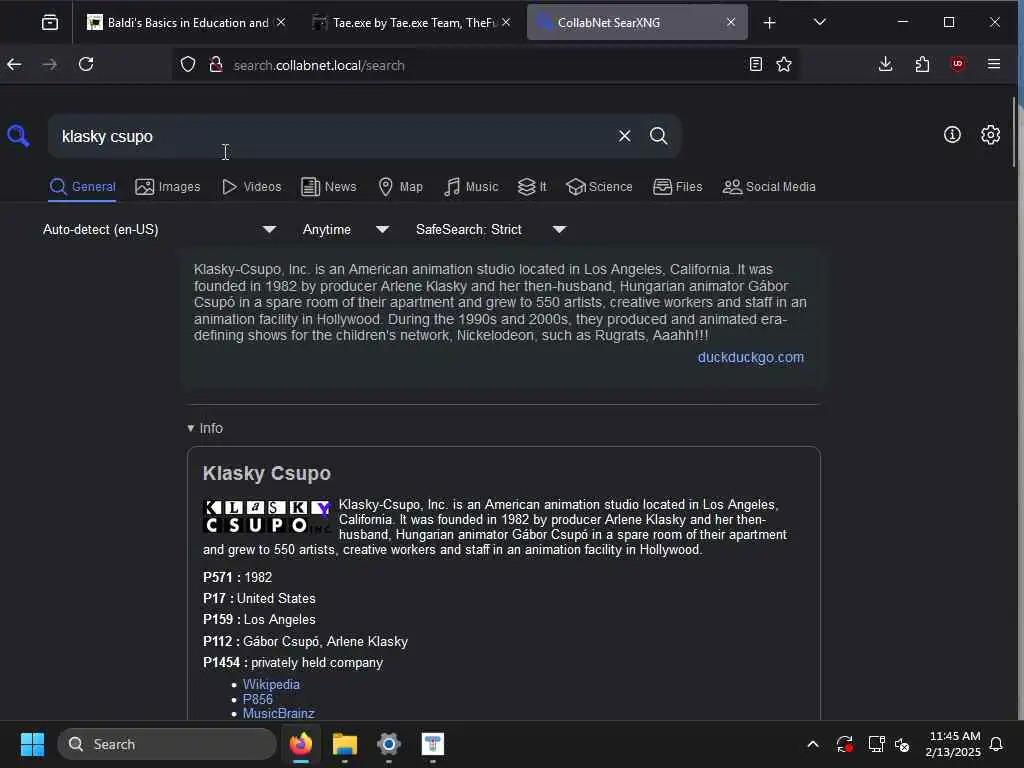The image size is (1024, 768).
Task: Click the Windows taskbar Search box
Action: (x=167, y=744)
